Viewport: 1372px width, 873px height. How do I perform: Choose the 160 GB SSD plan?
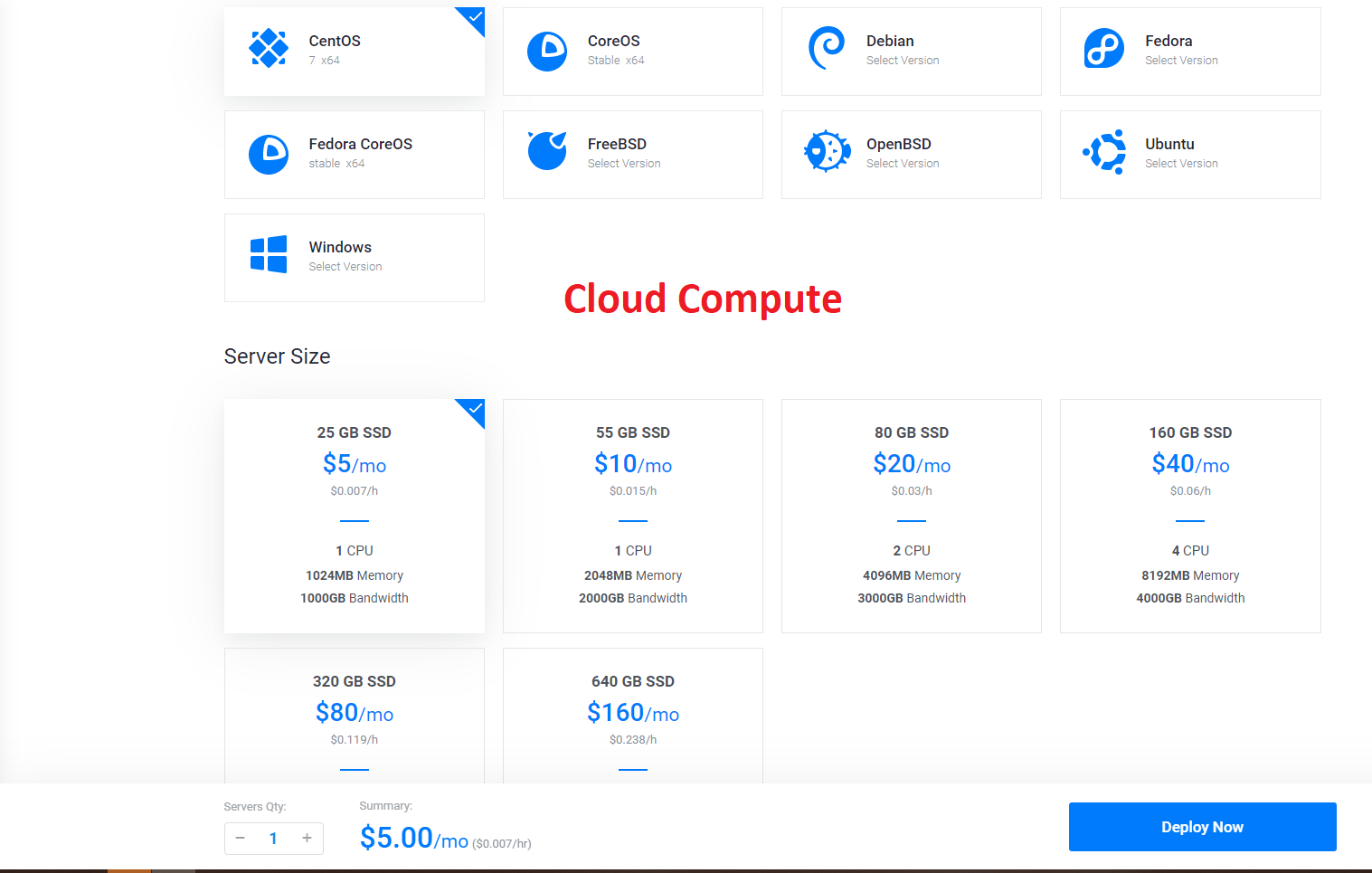pyautogui.click(x=1189, y=516)
